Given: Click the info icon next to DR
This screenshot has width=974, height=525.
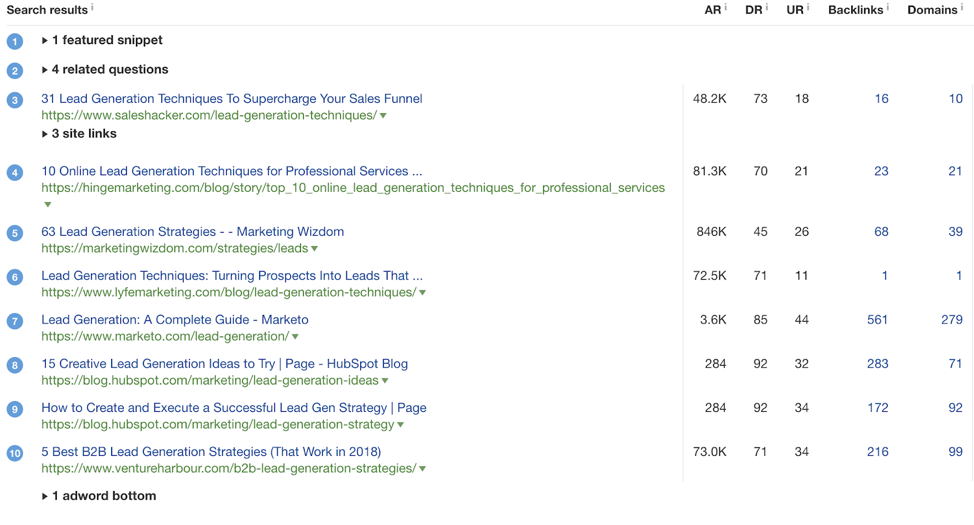Looking at the screenshot, I should click(767, 7).
